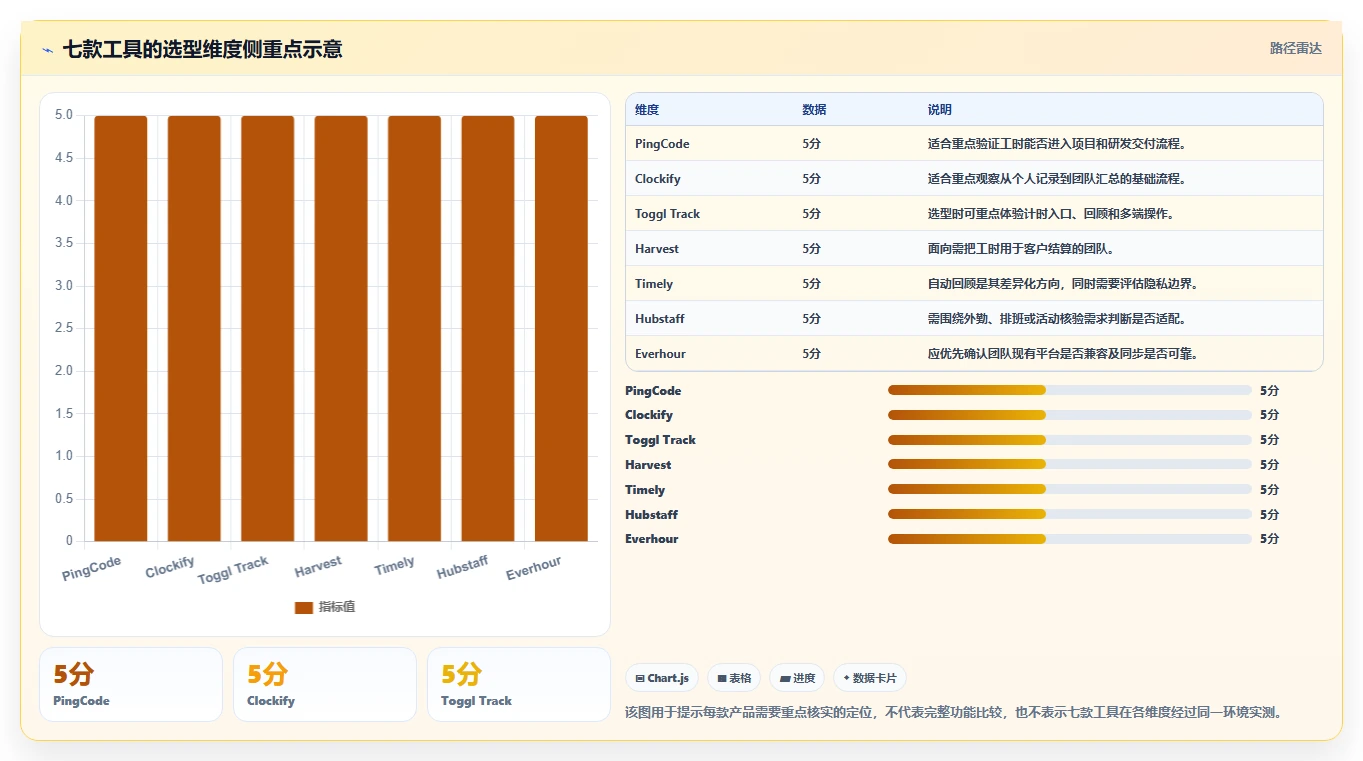This screenshot has height=761, width=1363.
Task: Open the PingCode 5分 data card
Action: click(x=131, y=685)
